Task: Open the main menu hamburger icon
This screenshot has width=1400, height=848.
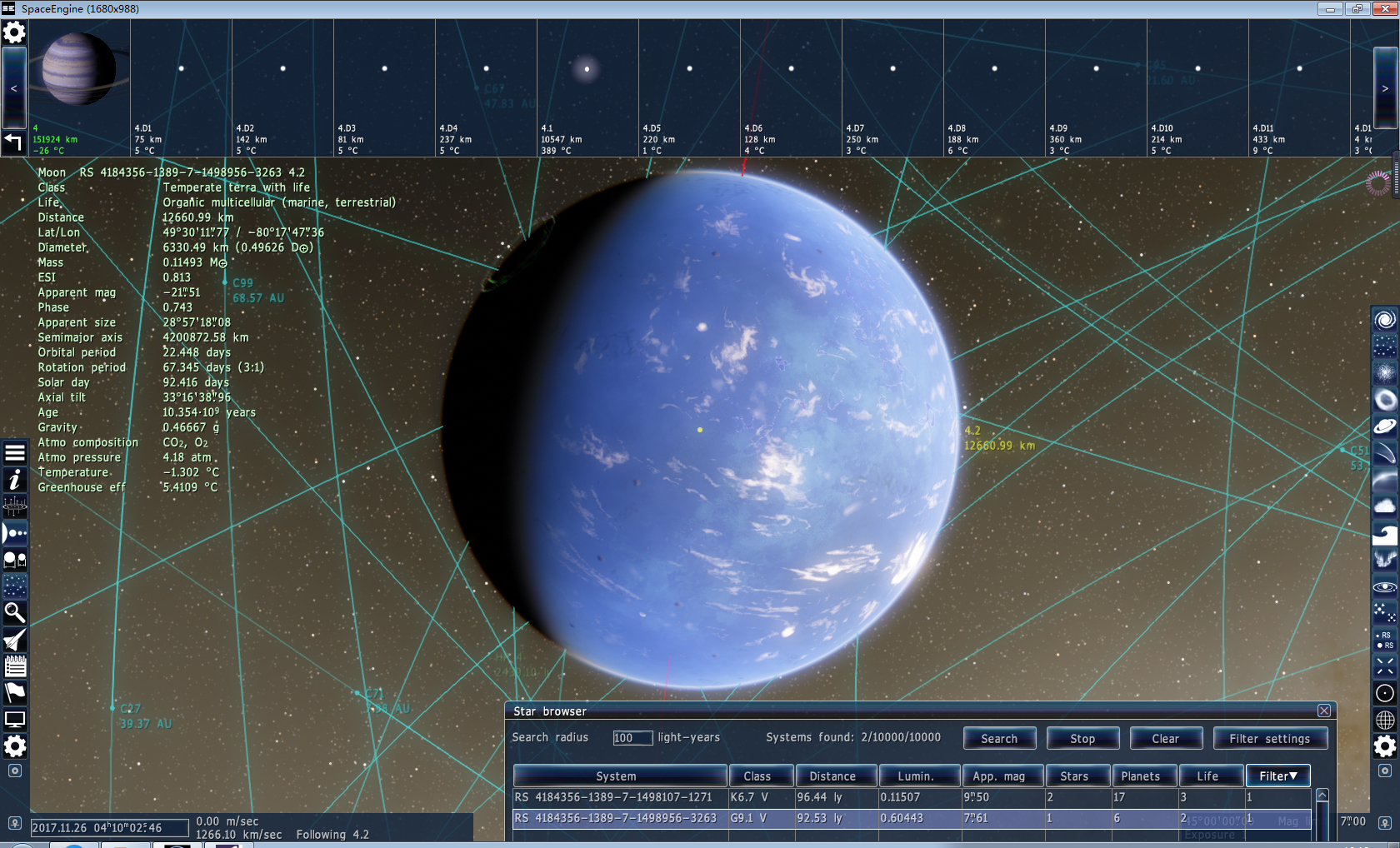Action: pyautogui.click(x=15, y=453)
